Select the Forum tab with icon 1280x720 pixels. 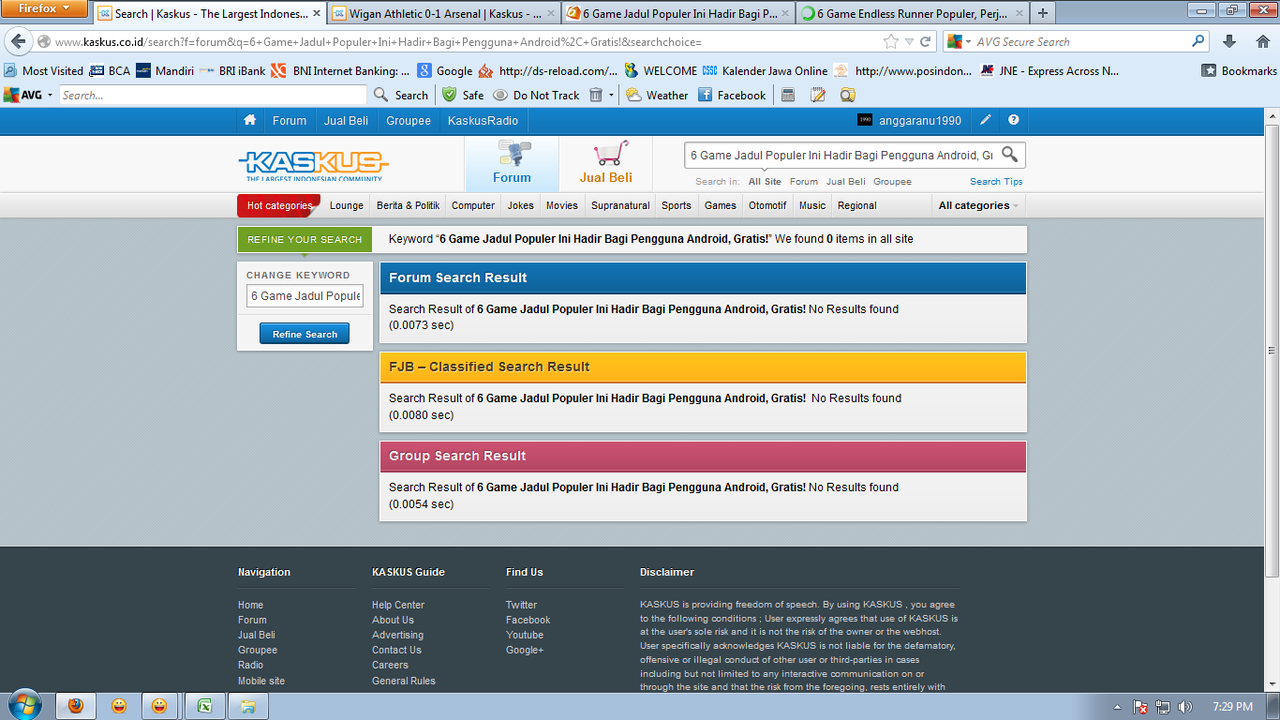point(512,164)
